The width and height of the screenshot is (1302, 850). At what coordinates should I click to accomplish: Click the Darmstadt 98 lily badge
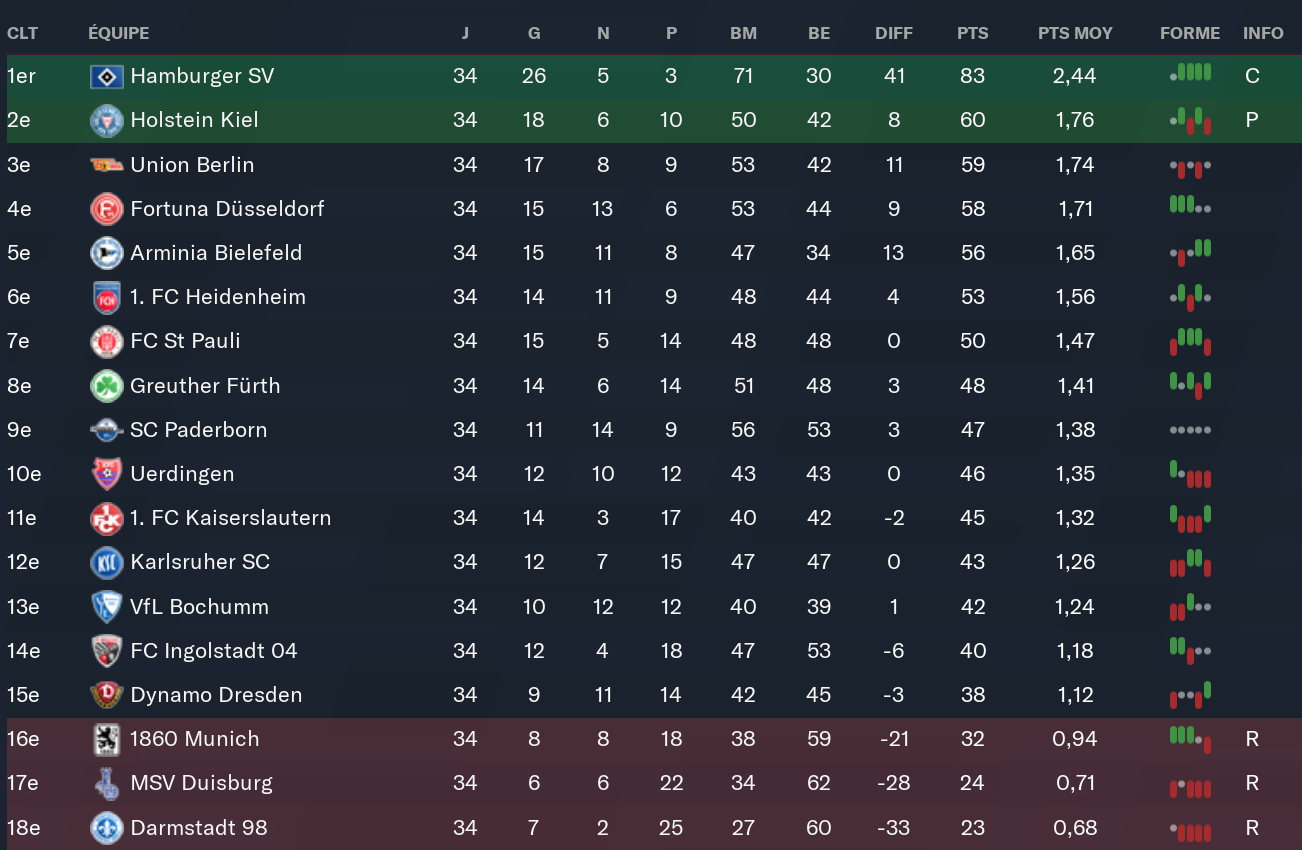(106, 828)
